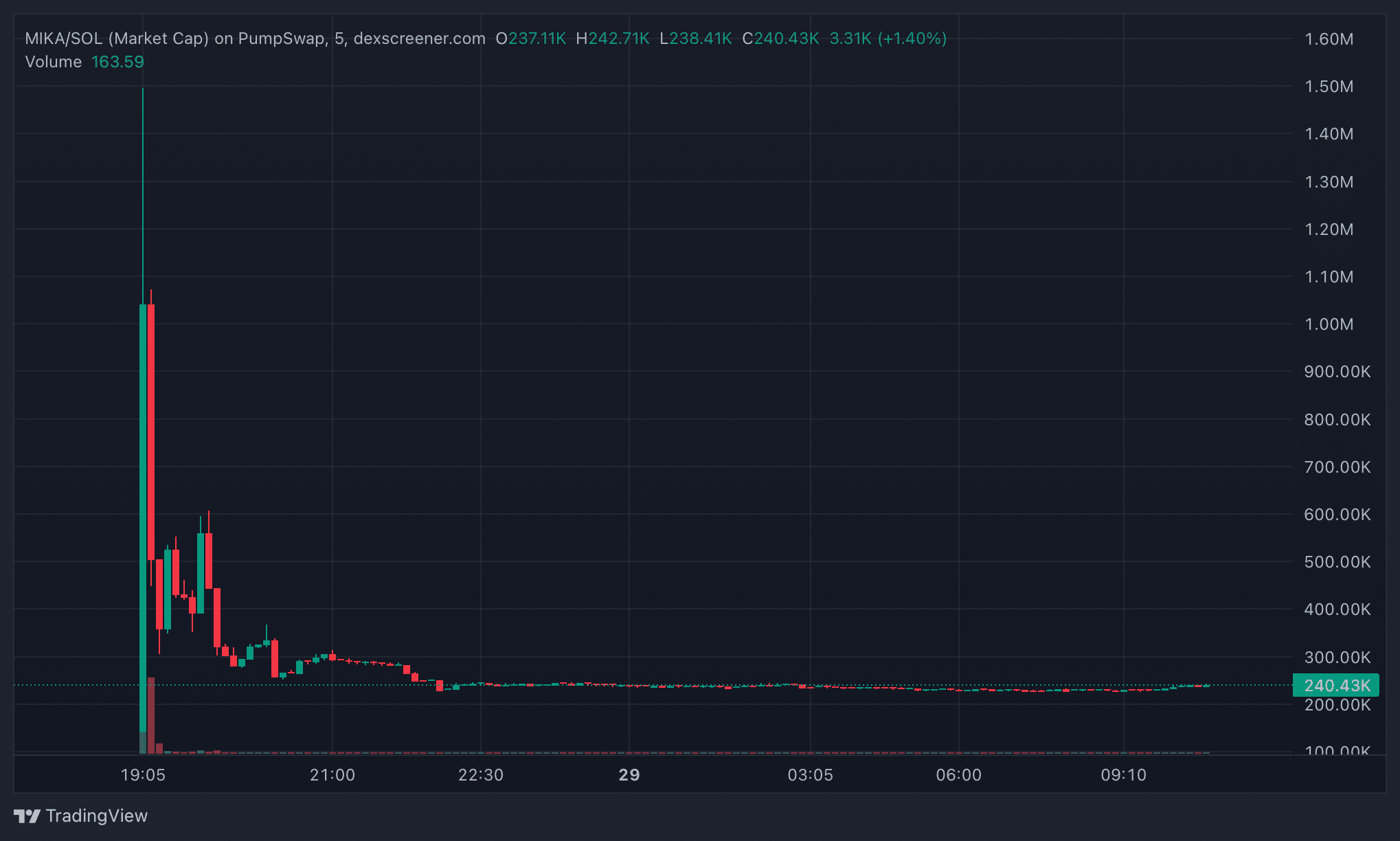Click the close value C240.43K
The width and height of the screenshot is (1400, 841).
coord(780,38)
